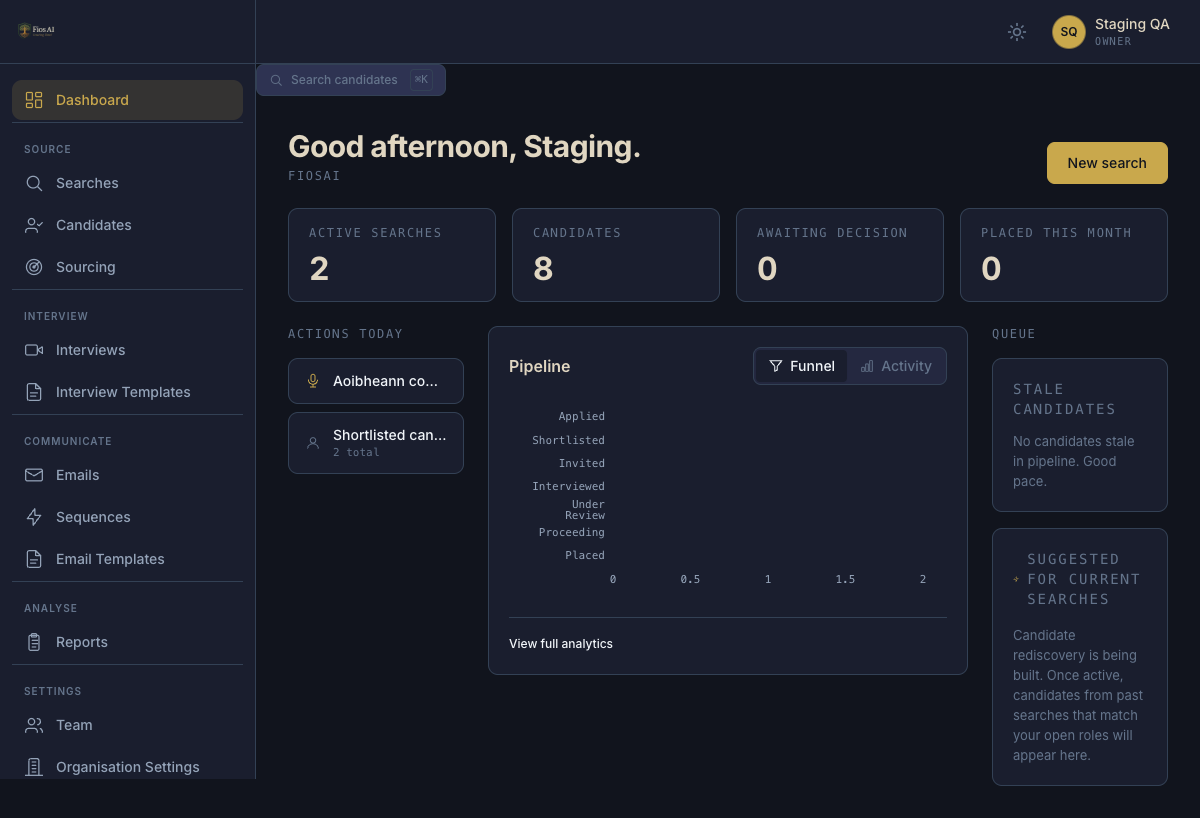Screen dimensions: 1200x818
Task: Click the Good afternoon, Staging heading
Action: pyautogui.click(x=464, y=147)
